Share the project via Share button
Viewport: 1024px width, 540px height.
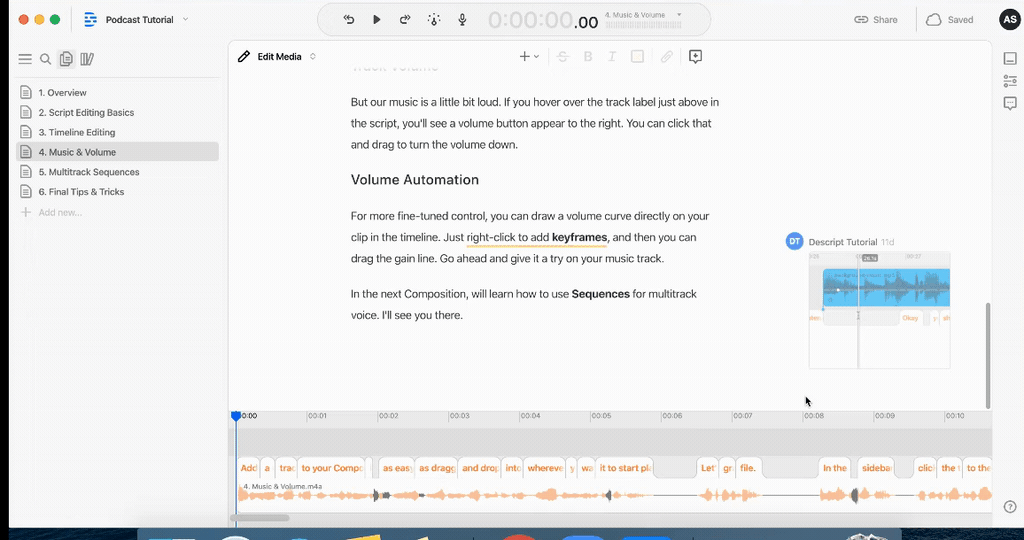pyautogui.click(x=876, y=20)
